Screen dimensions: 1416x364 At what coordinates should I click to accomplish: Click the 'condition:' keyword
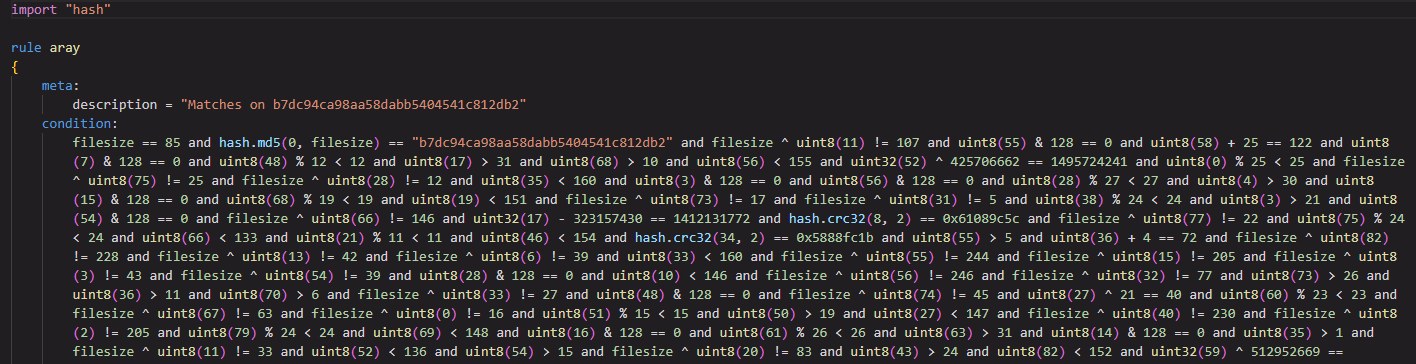(x=80, y=124)
